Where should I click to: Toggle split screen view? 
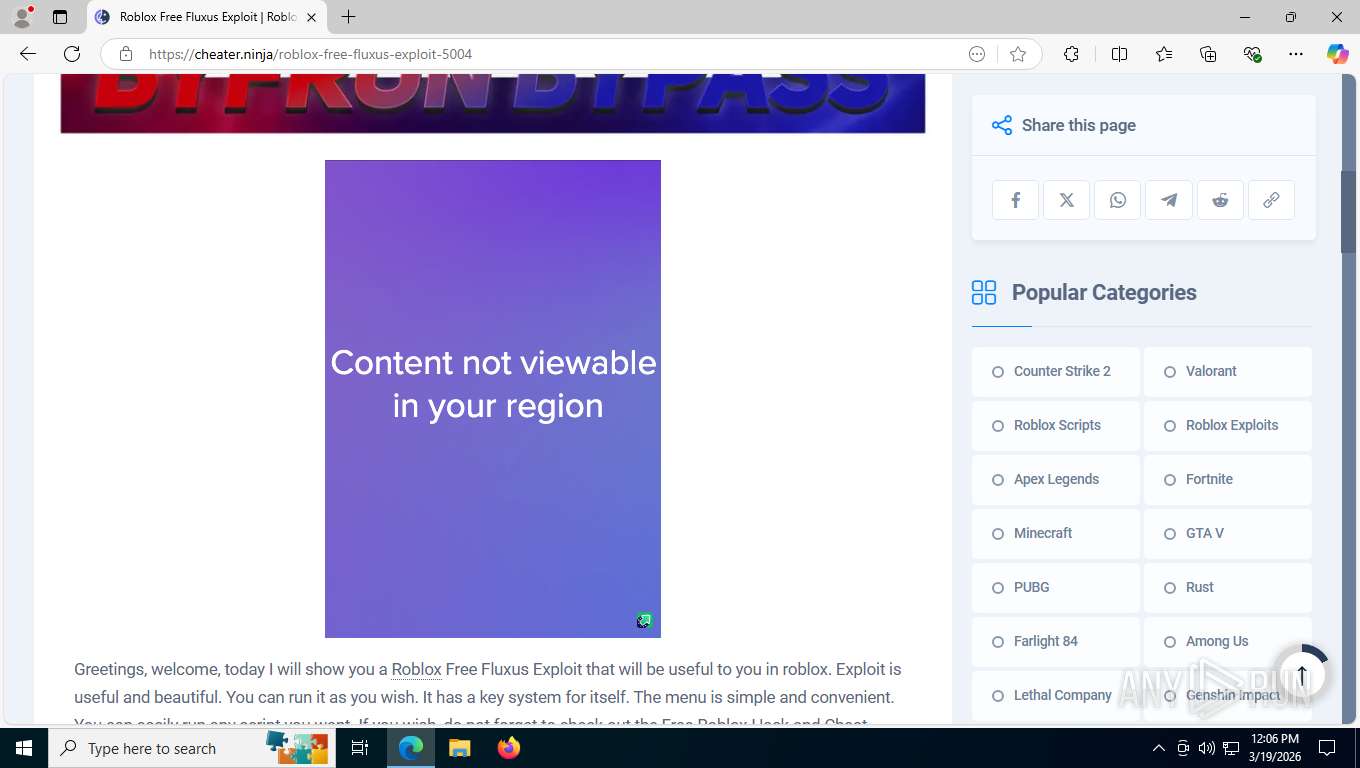[x=1119, y=54]
